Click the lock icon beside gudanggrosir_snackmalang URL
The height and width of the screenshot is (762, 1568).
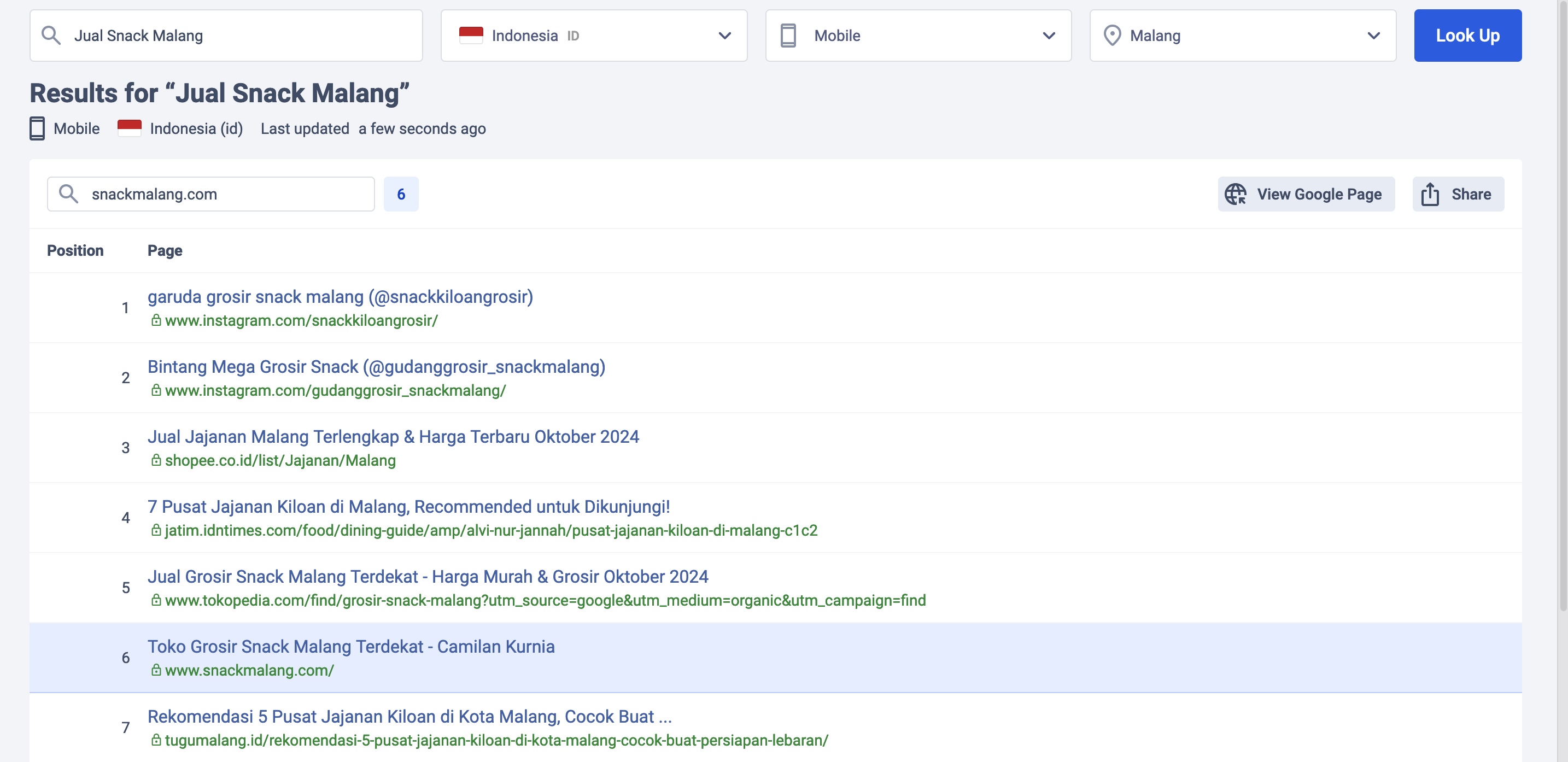point(156,390)
